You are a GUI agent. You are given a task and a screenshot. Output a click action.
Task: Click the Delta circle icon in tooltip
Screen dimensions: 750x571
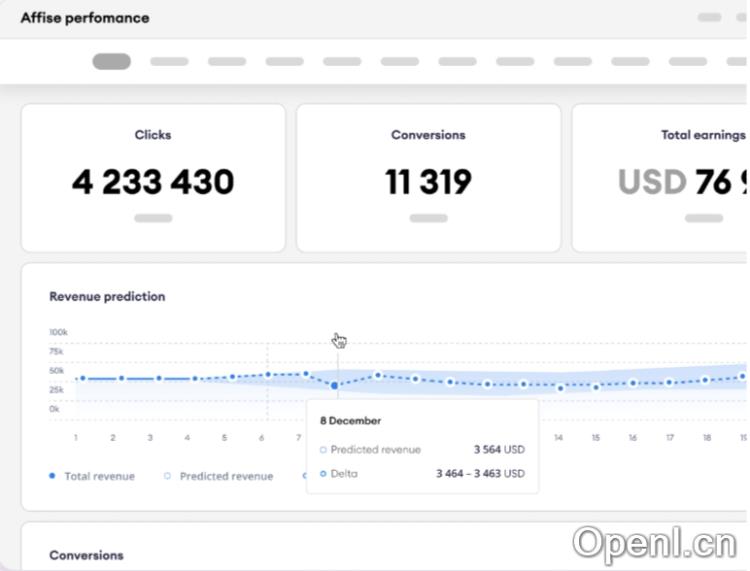(323, 473)
